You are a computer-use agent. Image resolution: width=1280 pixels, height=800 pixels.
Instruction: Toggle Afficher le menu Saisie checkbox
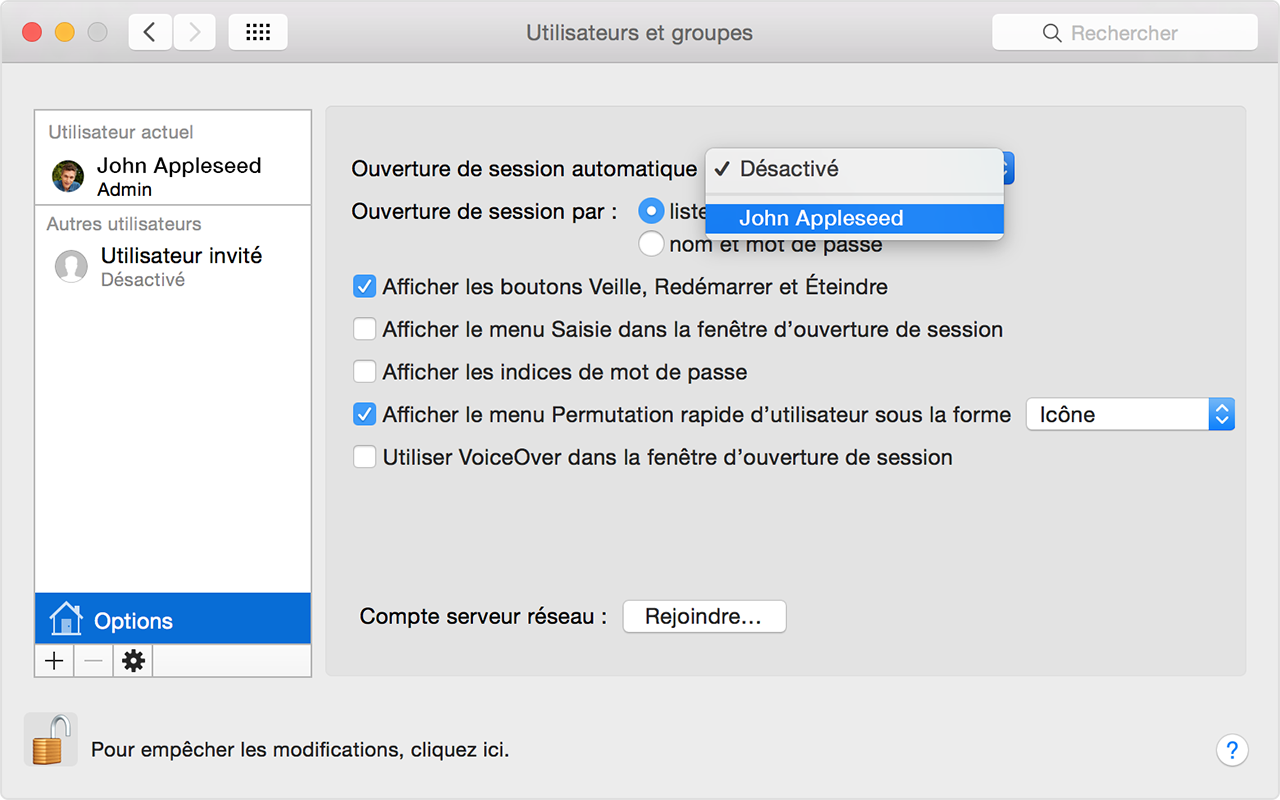364,329
